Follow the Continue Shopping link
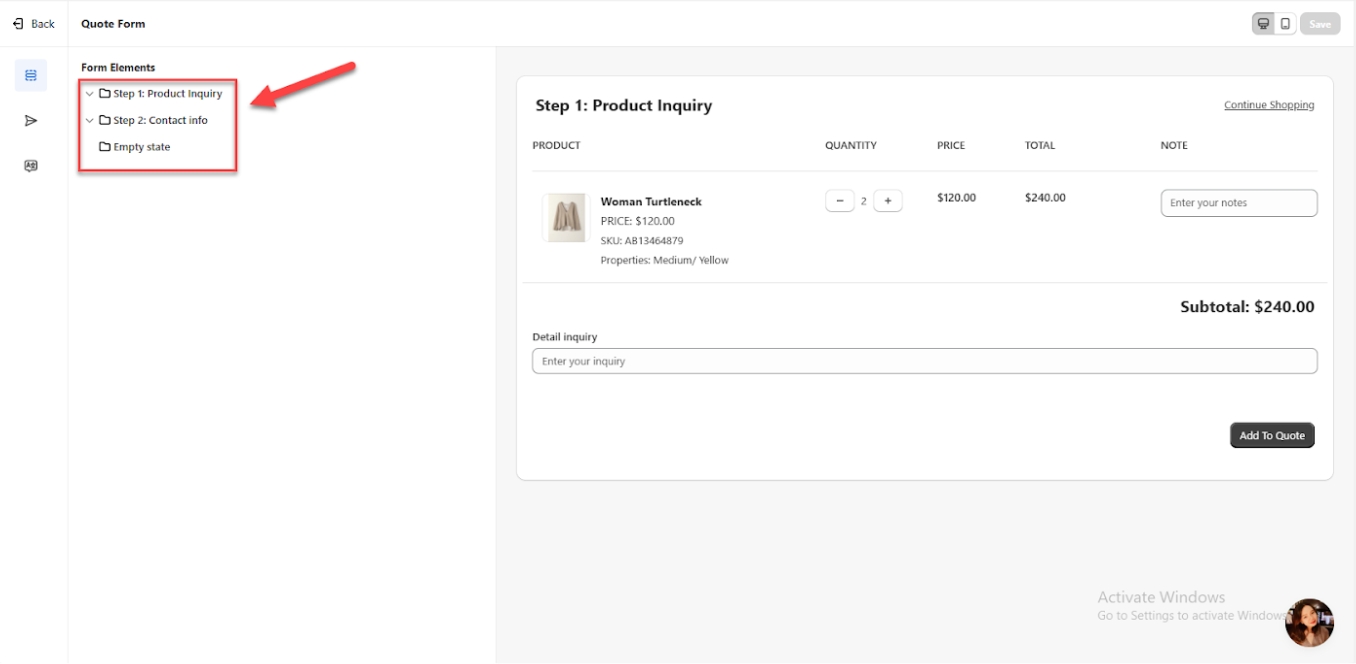1356x664 pixels. tap(1269, 105)
